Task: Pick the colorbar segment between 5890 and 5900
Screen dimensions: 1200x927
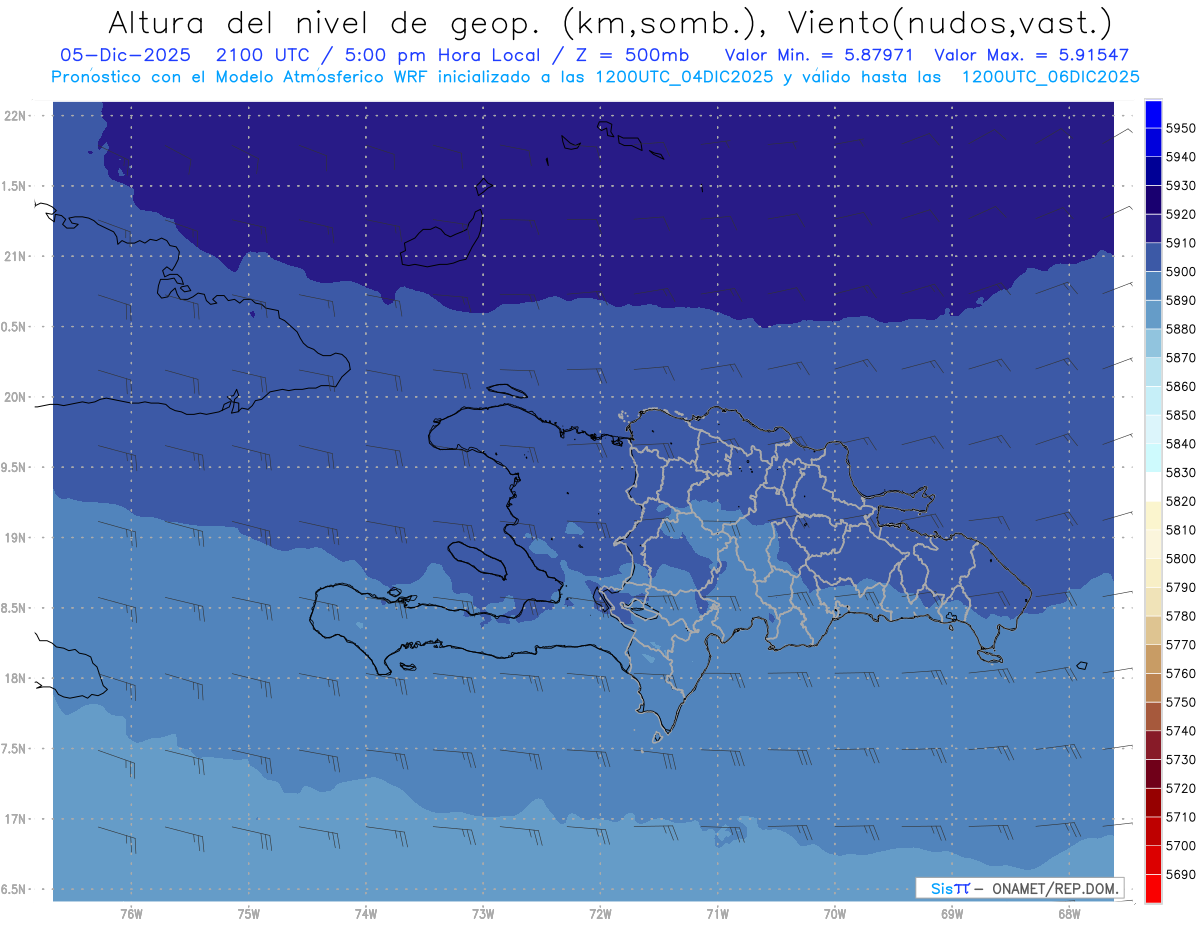Action: 1153,286
